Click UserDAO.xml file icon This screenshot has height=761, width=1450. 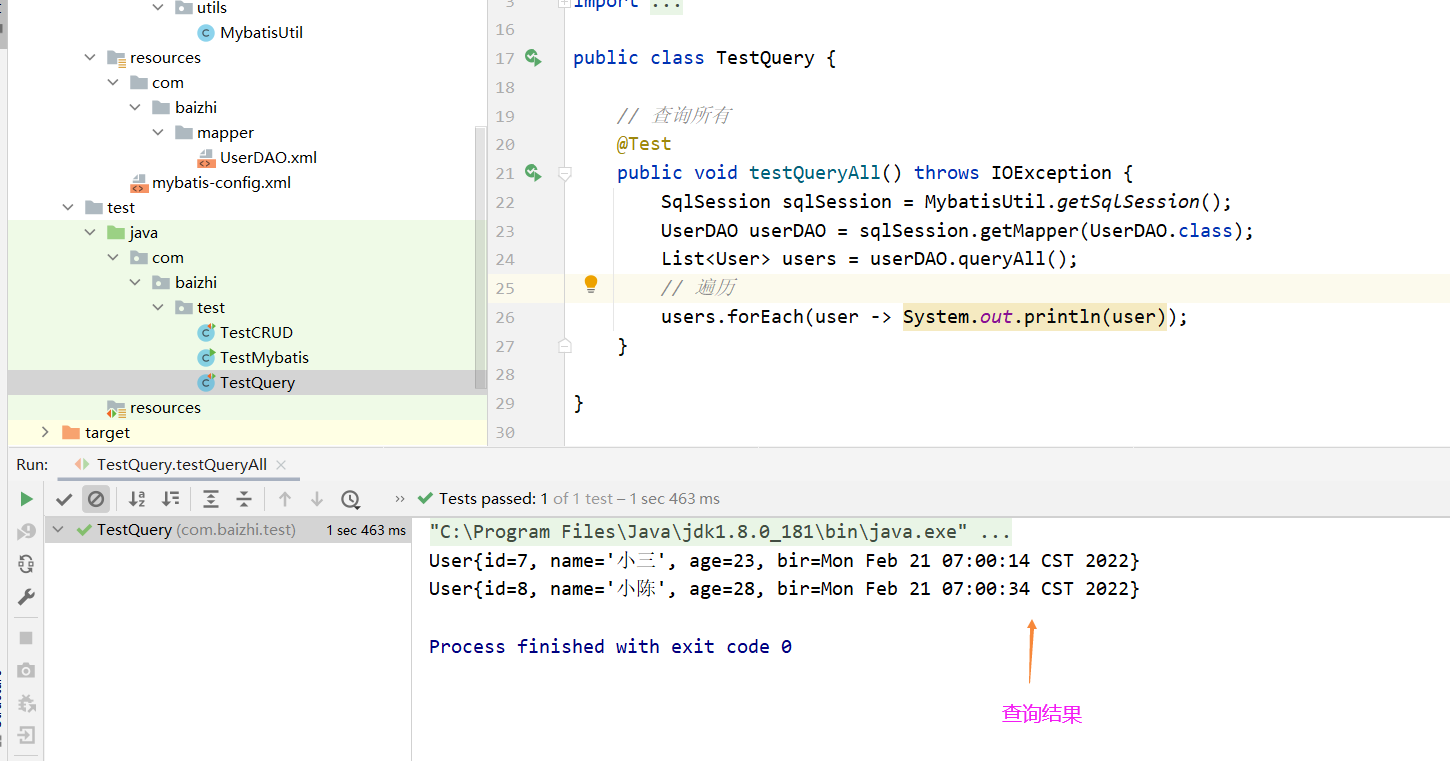click(206, 158)
